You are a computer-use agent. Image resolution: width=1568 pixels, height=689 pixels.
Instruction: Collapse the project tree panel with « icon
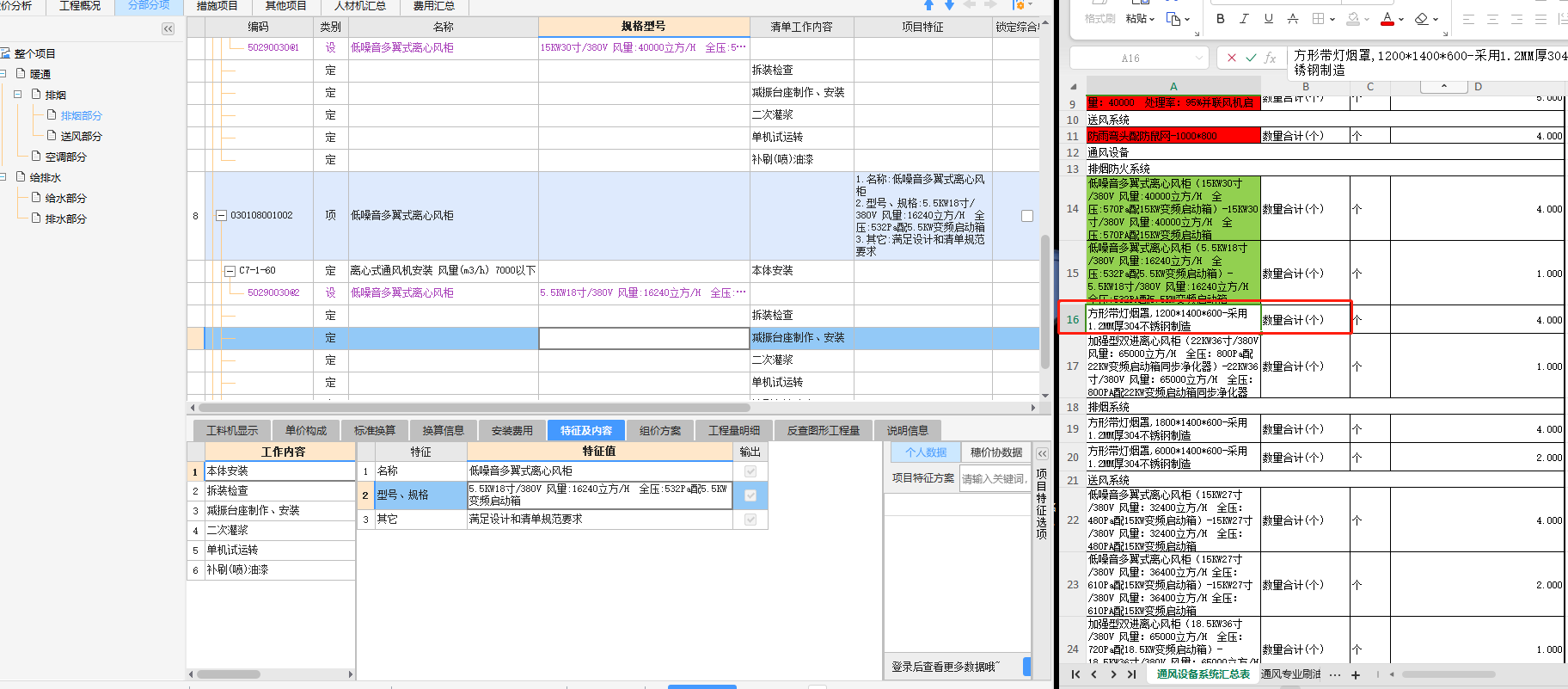(168, 28)
